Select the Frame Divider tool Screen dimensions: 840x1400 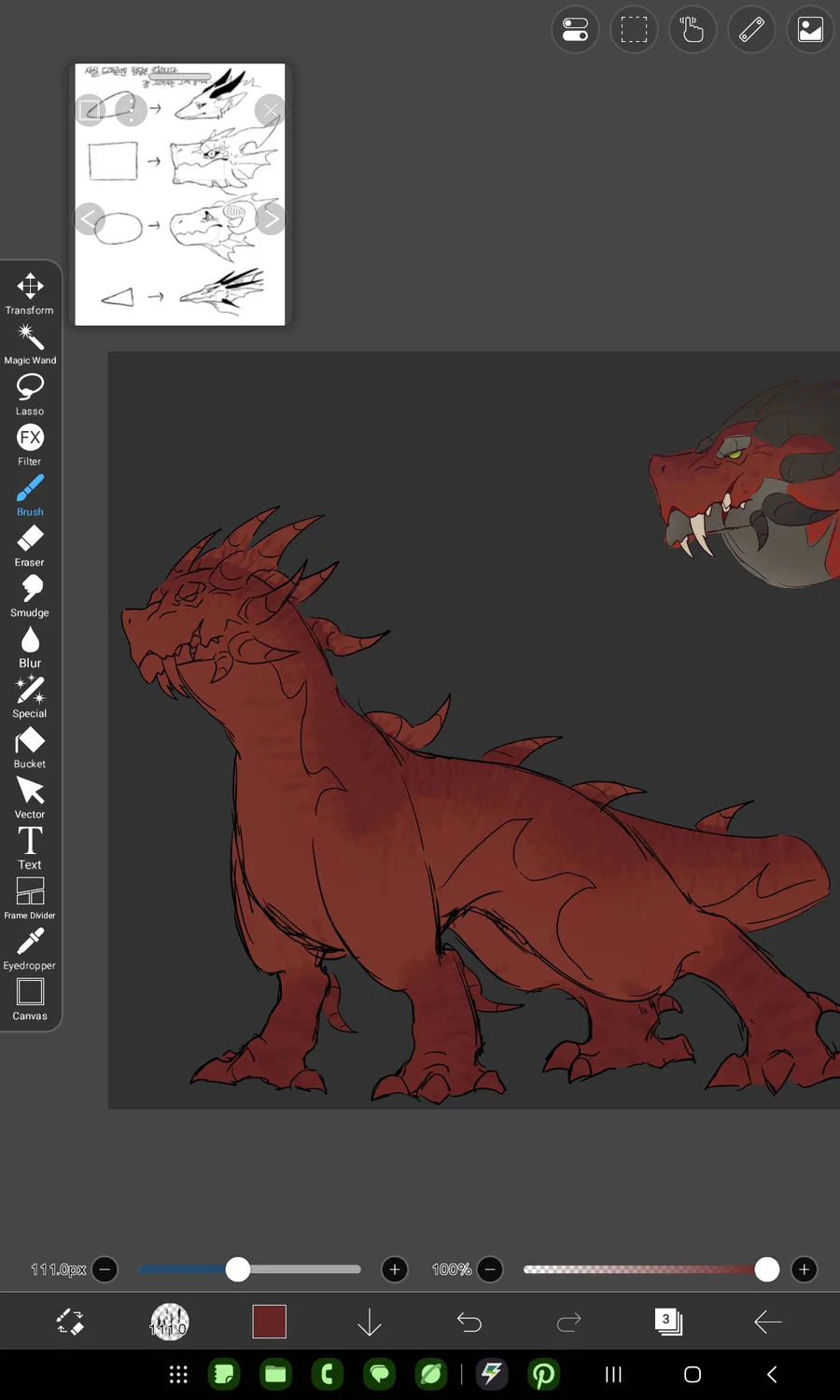[30, 898]
